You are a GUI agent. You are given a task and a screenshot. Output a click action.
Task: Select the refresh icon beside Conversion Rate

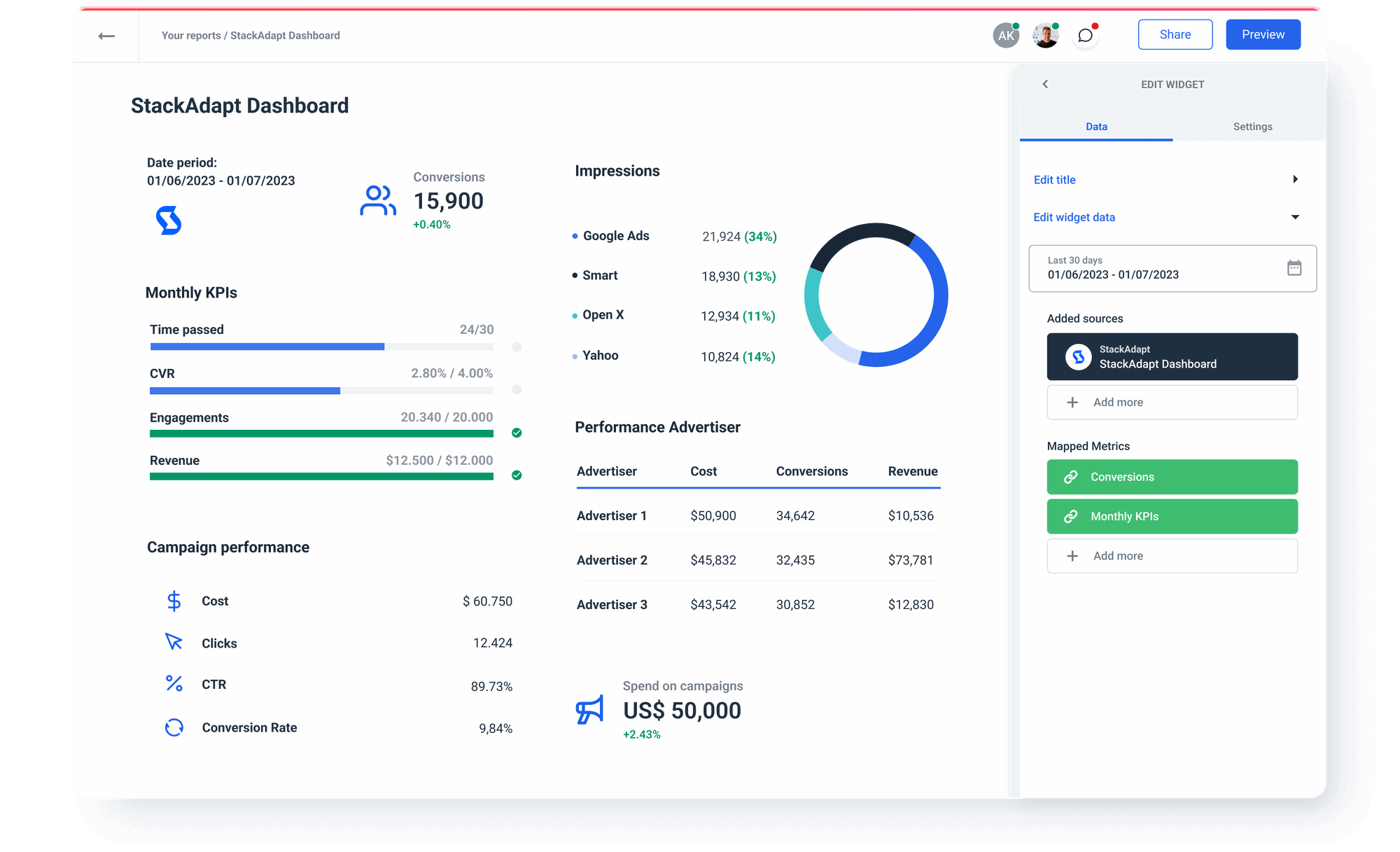[174, 728]
